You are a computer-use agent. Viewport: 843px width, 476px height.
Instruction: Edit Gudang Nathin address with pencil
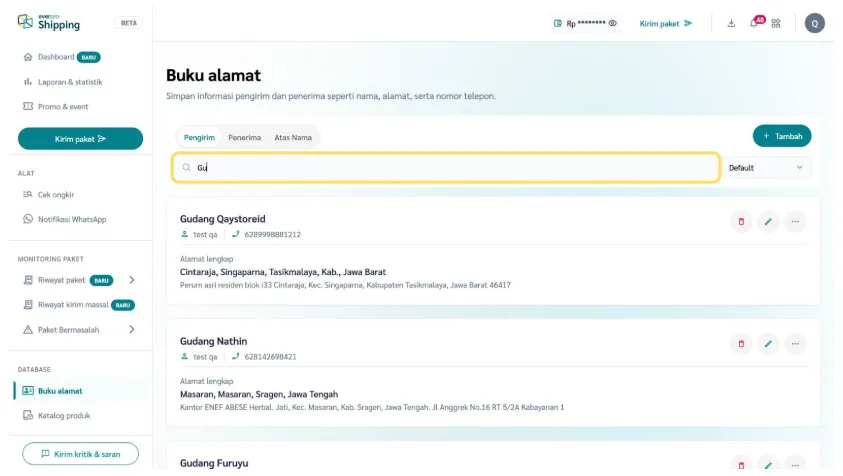[768, 344]
